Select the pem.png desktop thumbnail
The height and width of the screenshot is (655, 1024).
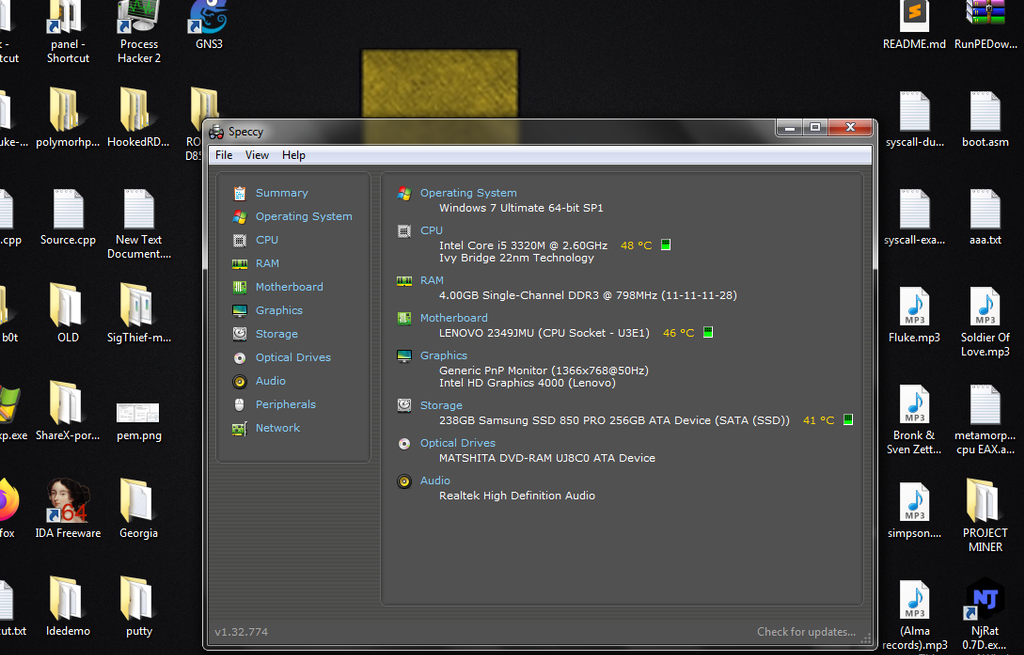point(138,421)
